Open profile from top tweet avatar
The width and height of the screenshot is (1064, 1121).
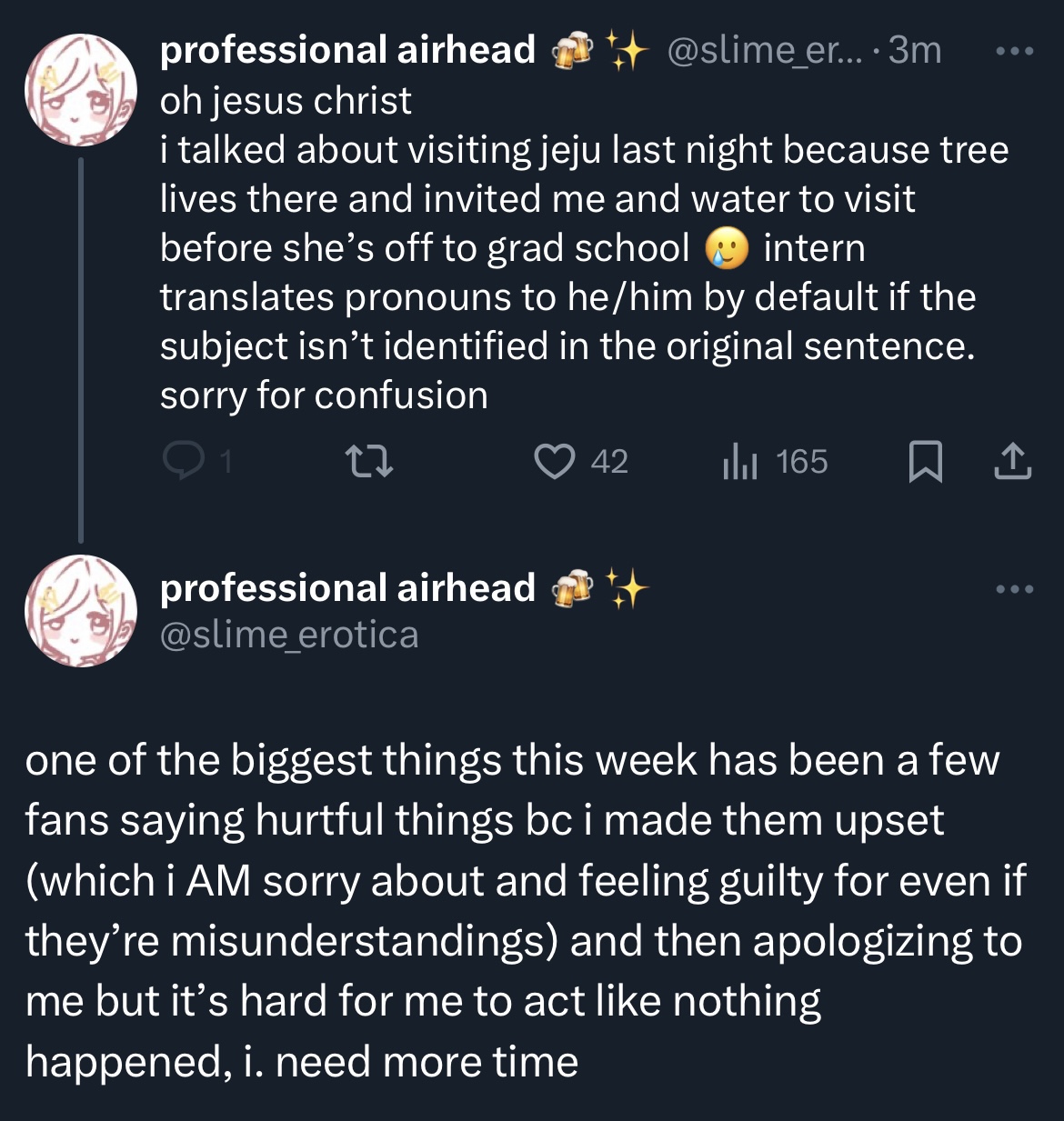pos(81,91)
